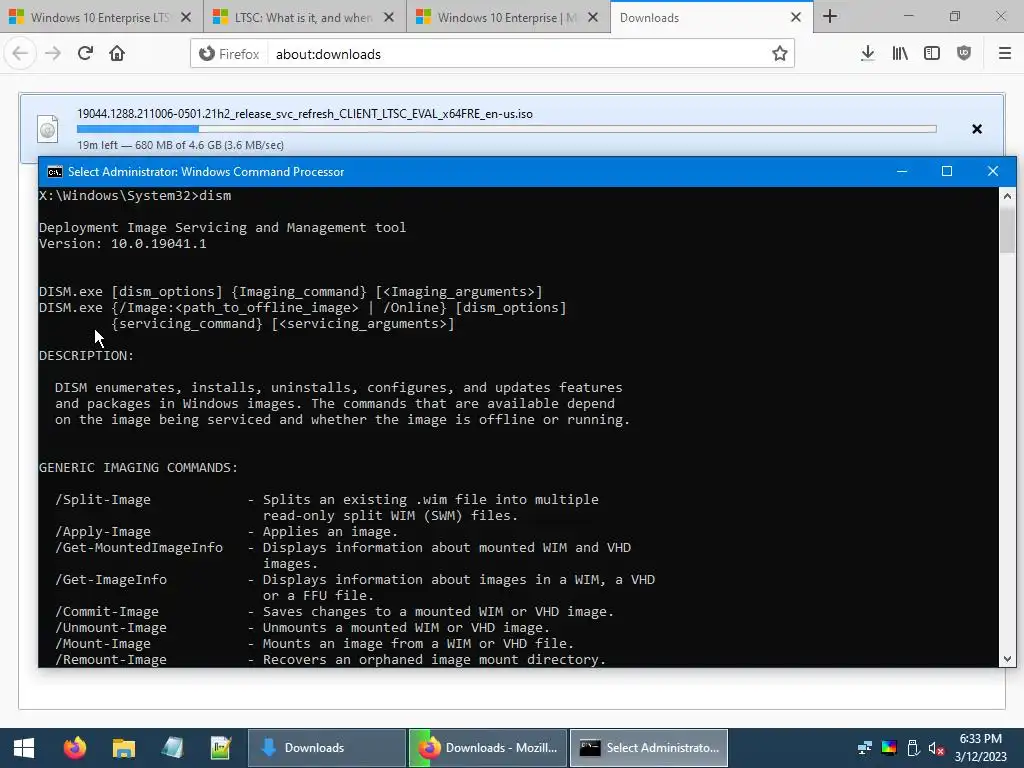Click the USB safely remove tray icon
Viewport: 1024px width, 768px height.
click(x=913, y=748)
